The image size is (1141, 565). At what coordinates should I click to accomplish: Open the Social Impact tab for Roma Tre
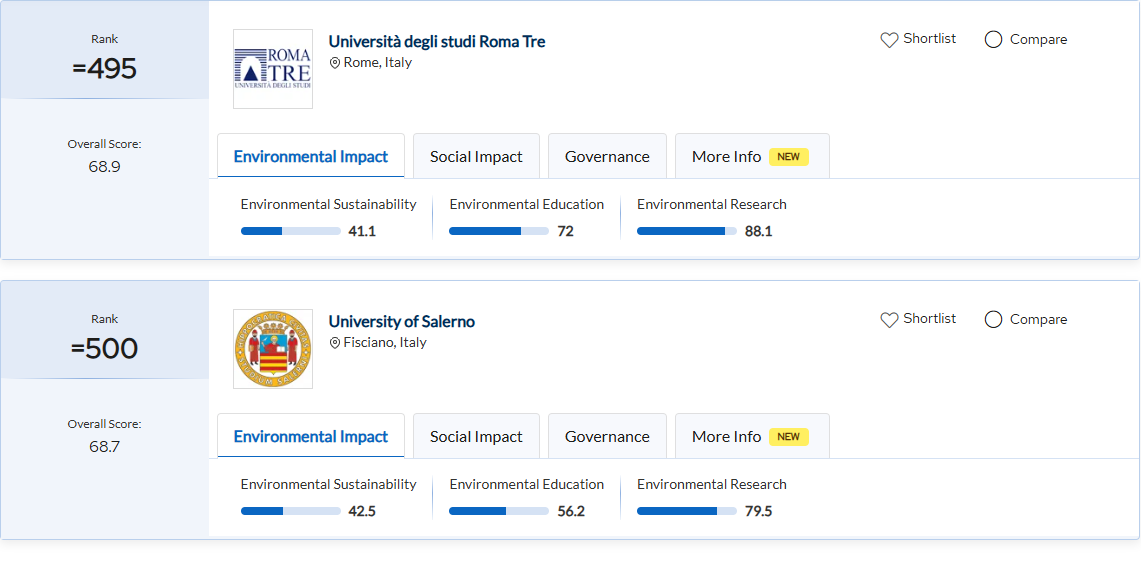coord(476,157)
